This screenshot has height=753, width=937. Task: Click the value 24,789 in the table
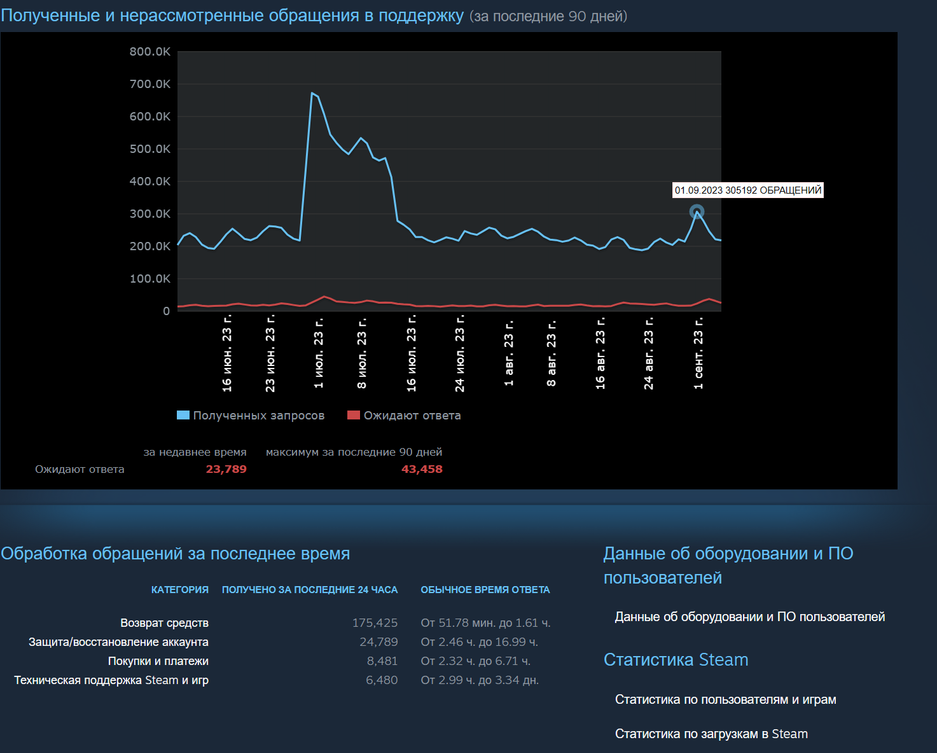378,642
